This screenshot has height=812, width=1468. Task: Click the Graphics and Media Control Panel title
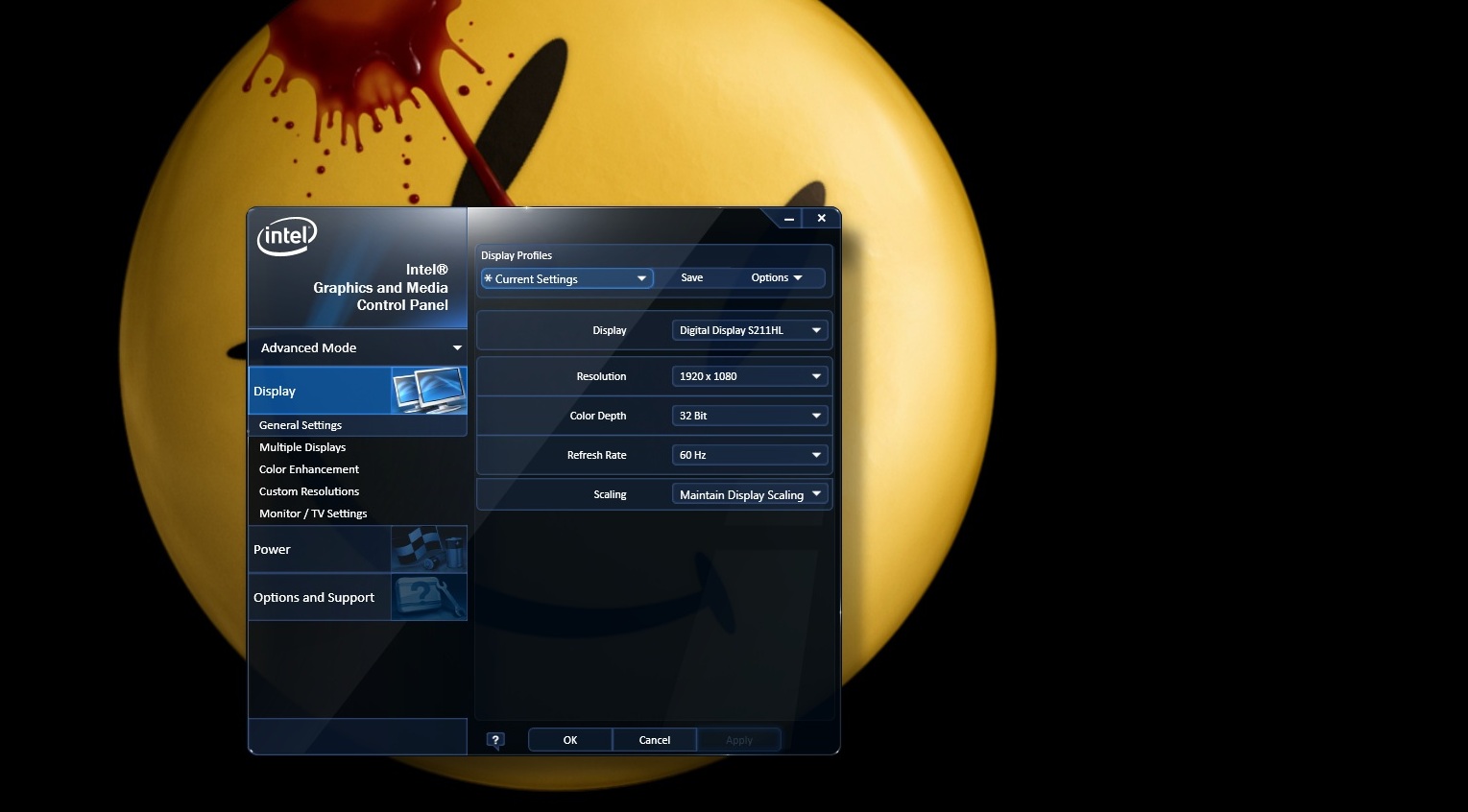point(380,287)
